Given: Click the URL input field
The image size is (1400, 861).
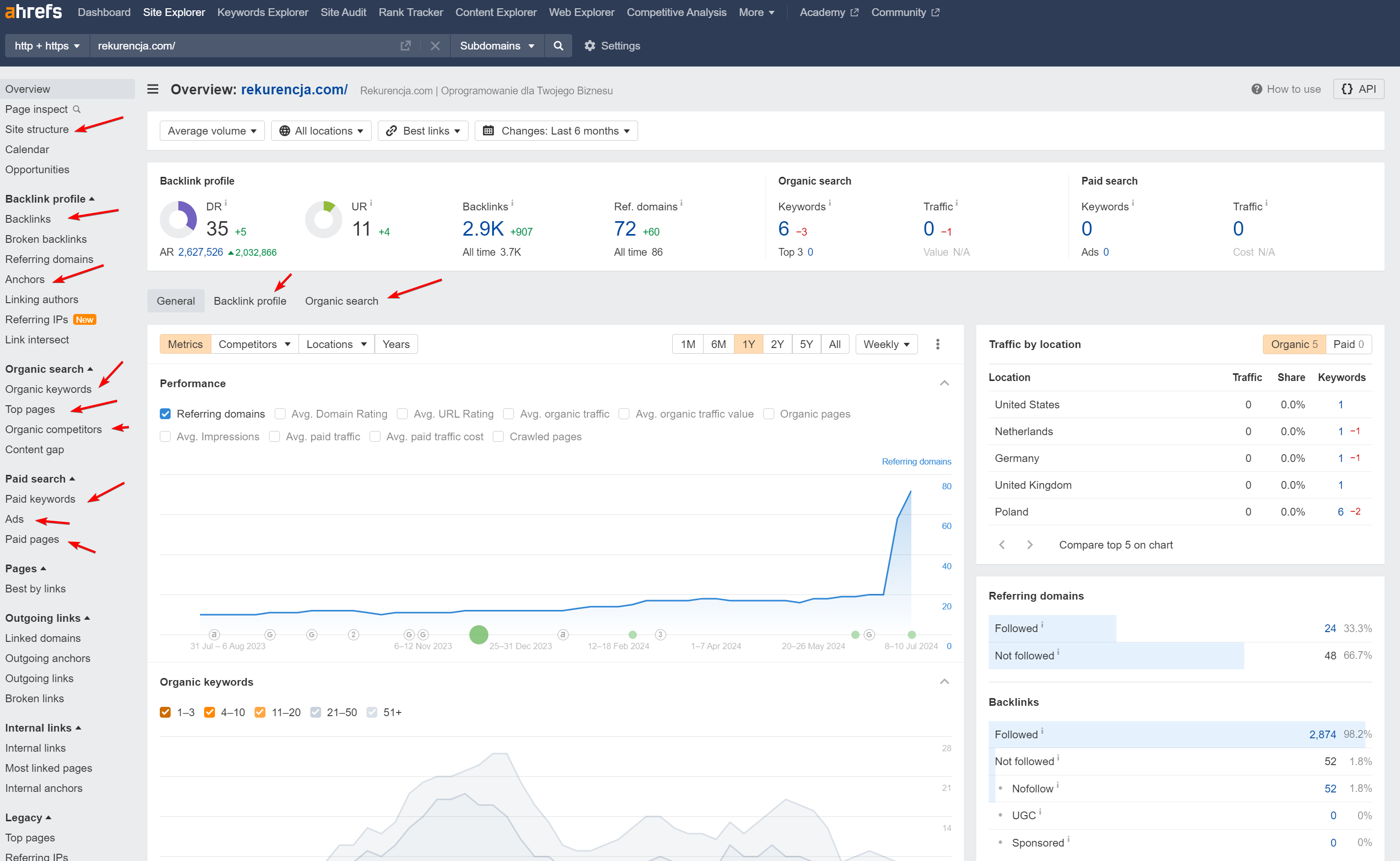Looking at the screenshot, I should (x=245, y=45).
